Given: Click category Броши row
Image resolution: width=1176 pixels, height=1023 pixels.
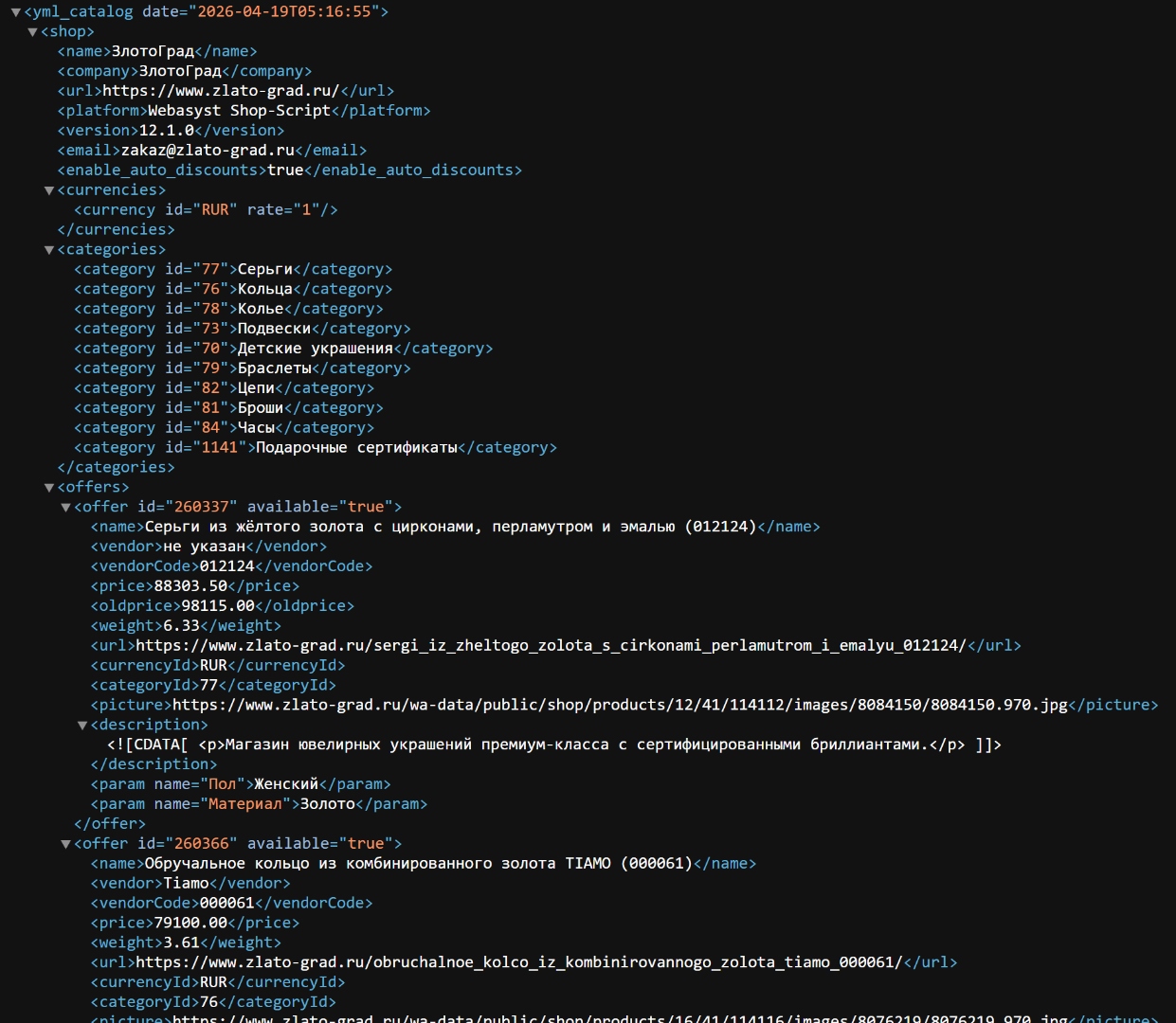Looking at the screenshot, I should tap(228, 409).
